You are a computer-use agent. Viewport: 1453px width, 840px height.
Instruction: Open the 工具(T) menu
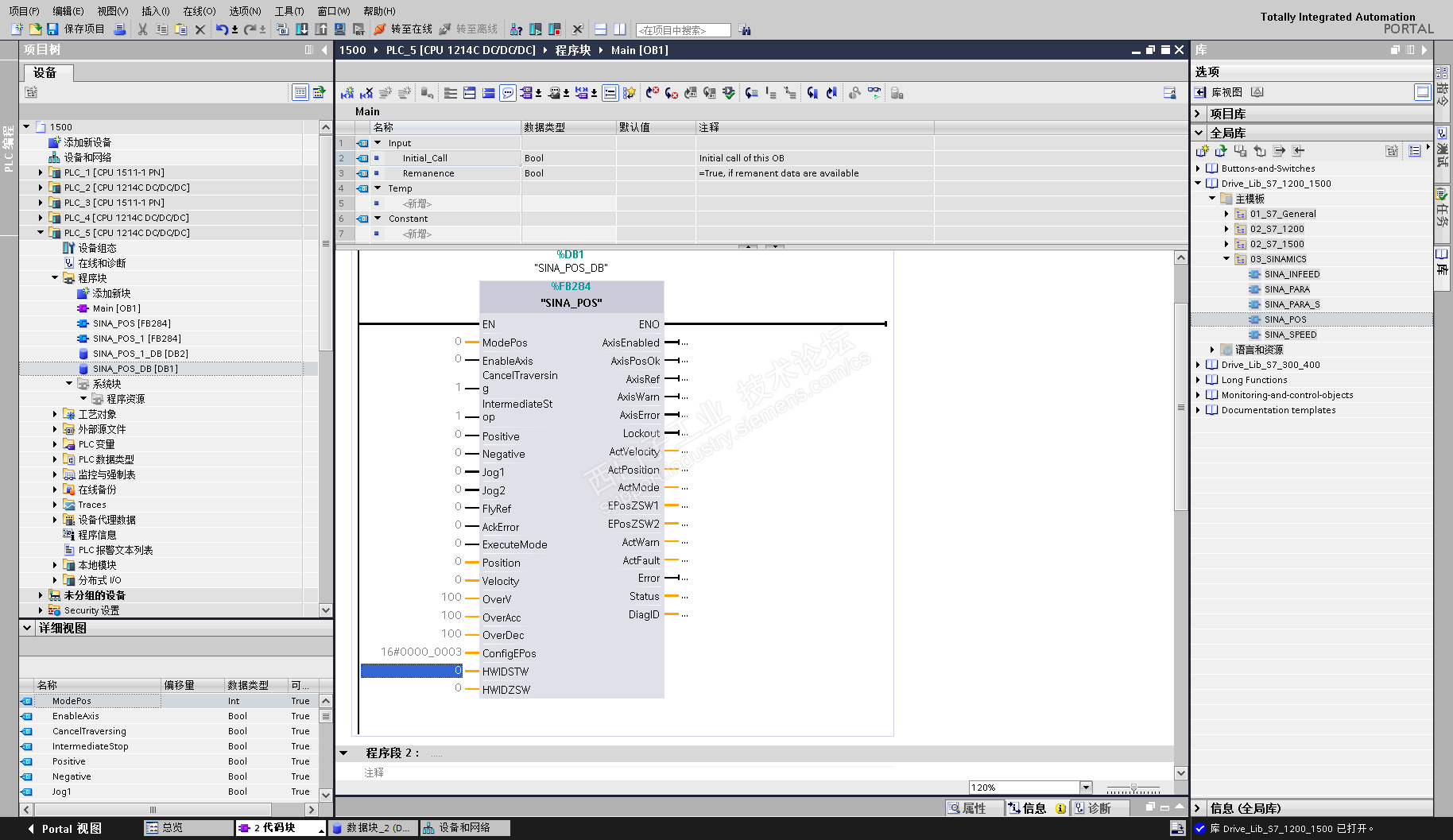[x=289, y=11]
